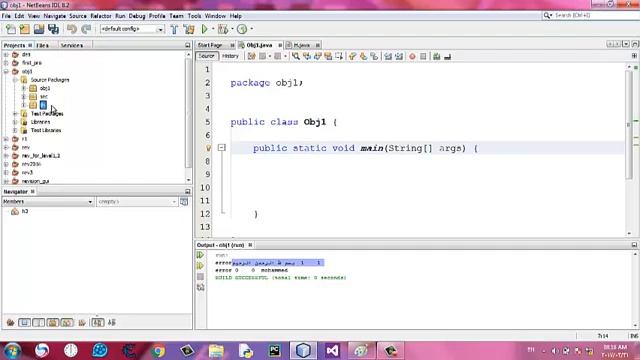
Task: Open Chrome from the taskbar
Action: 158,351
